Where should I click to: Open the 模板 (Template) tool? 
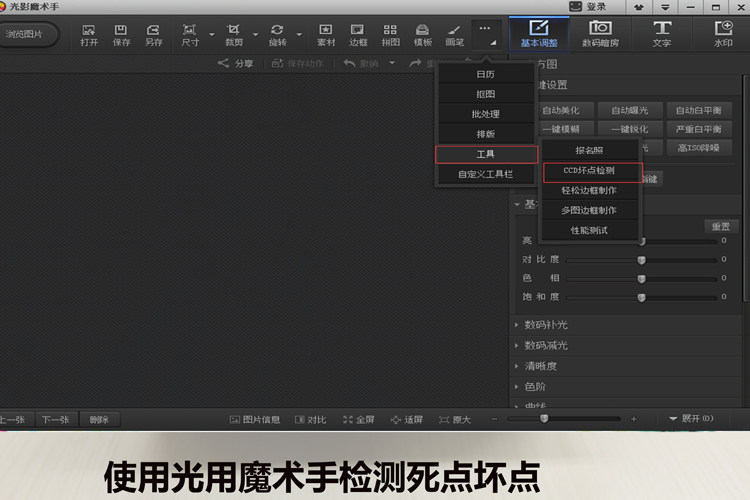tap(422, 35)
